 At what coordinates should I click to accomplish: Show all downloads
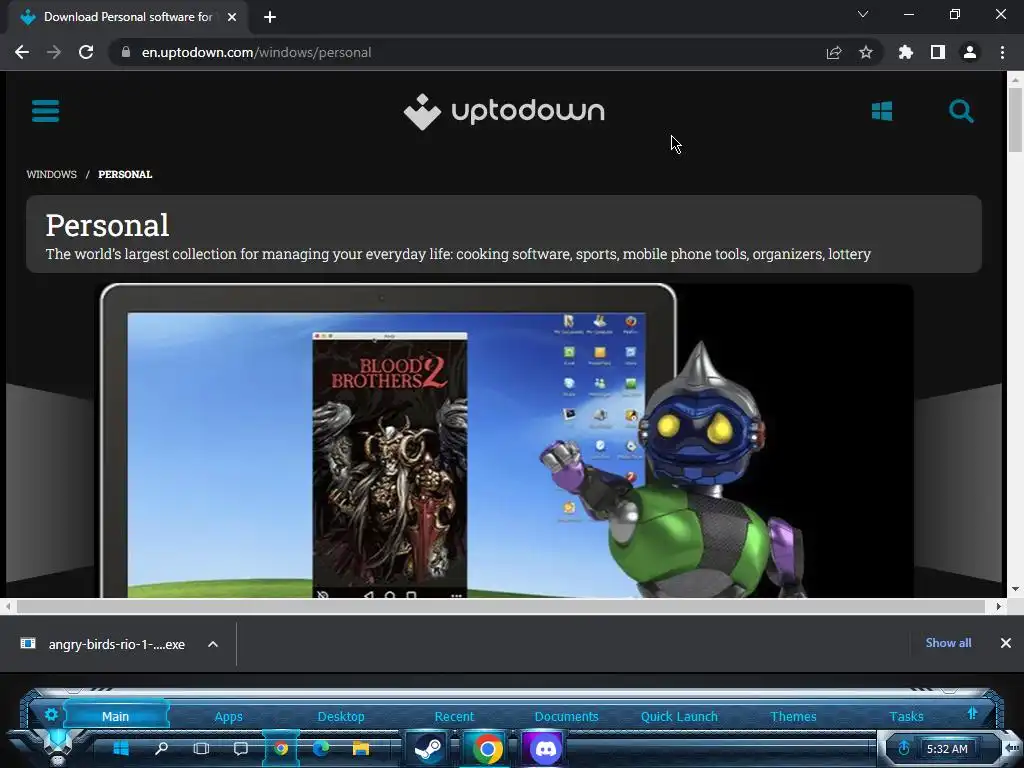coord(948,643)
